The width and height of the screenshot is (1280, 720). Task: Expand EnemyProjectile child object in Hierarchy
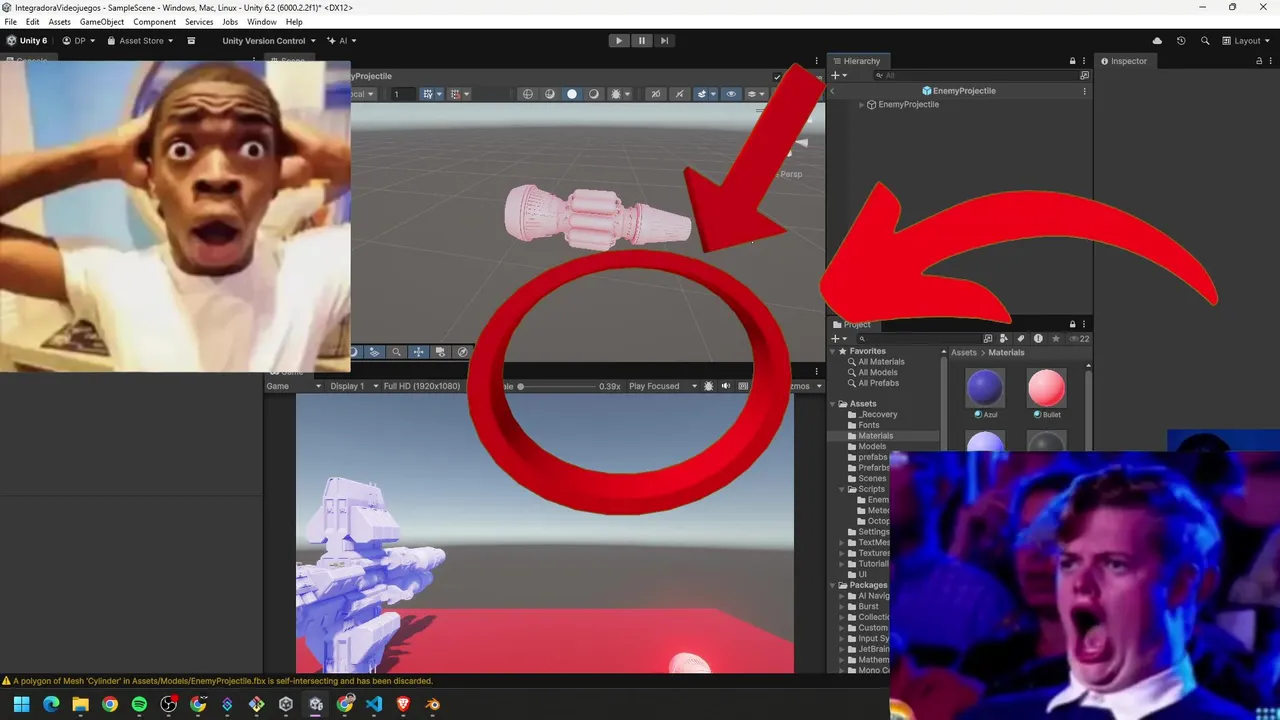coord(861,105)
